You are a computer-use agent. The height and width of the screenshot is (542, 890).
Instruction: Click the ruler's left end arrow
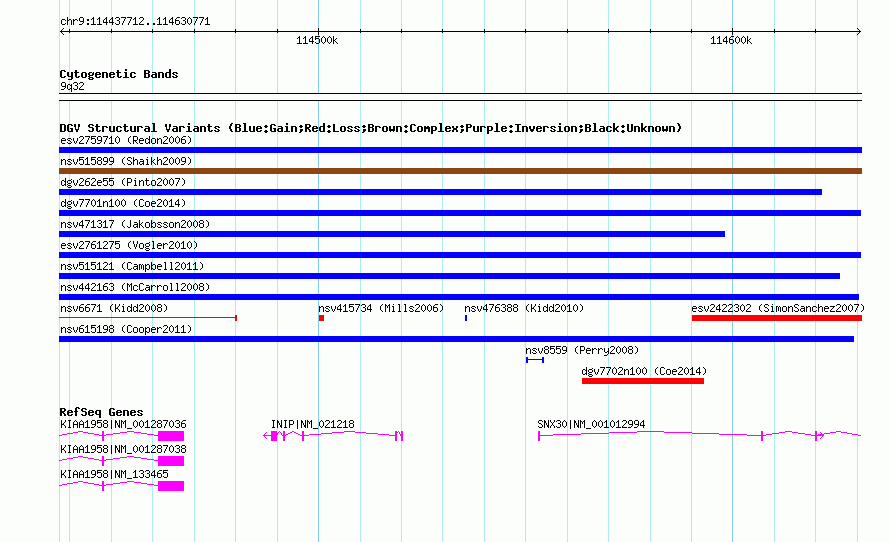(63, 32)
